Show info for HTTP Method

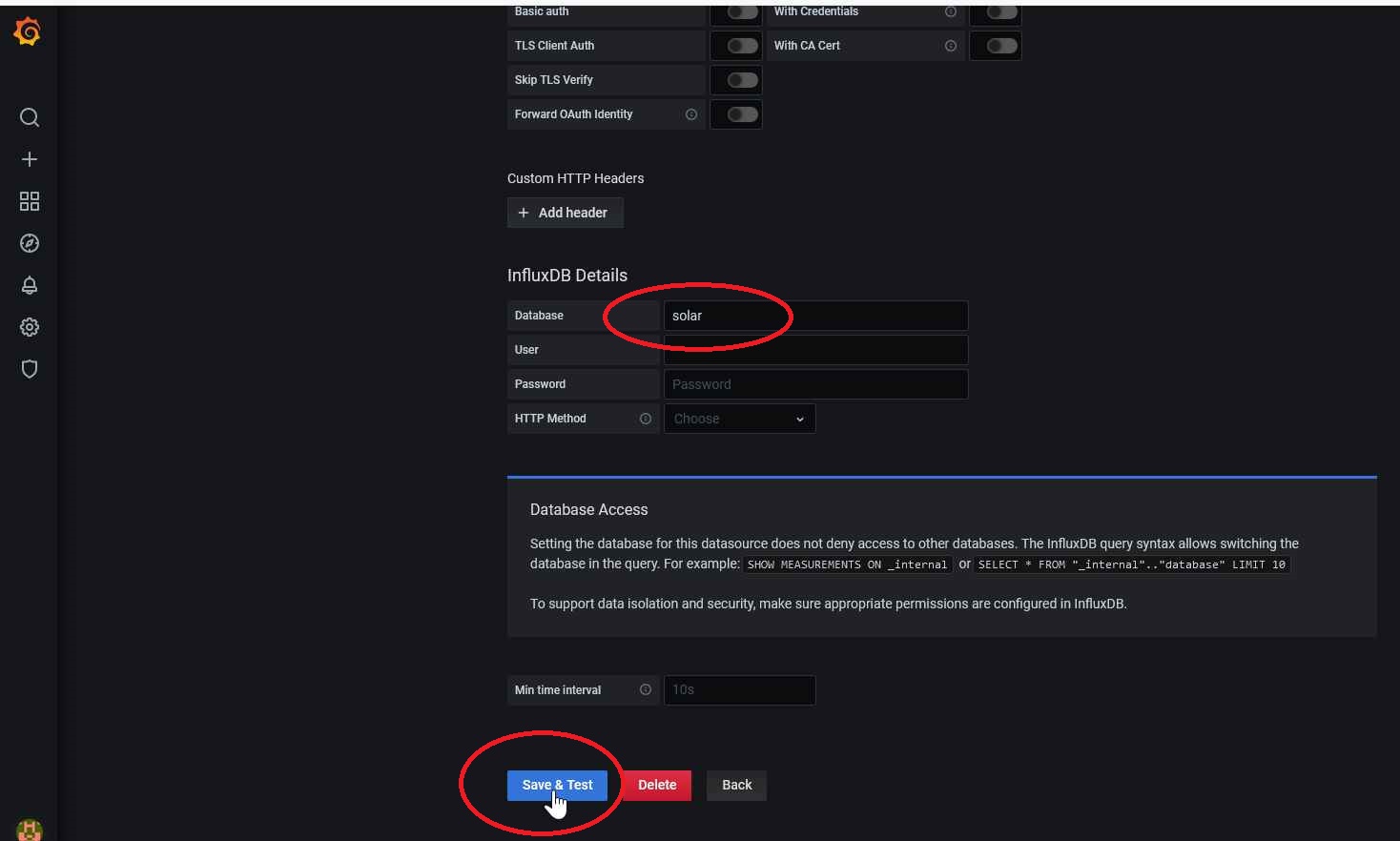click(646, 419)
